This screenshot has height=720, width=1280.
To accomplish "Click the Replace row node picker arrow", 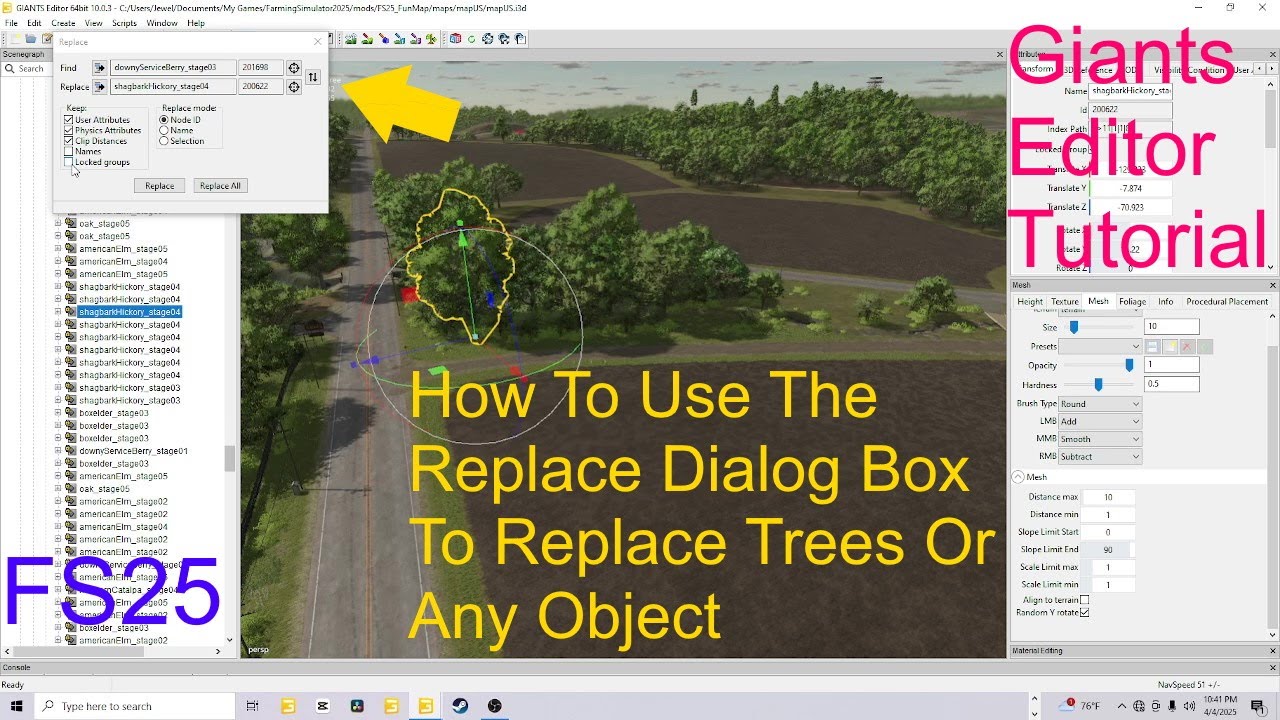I will pos(99,87).
